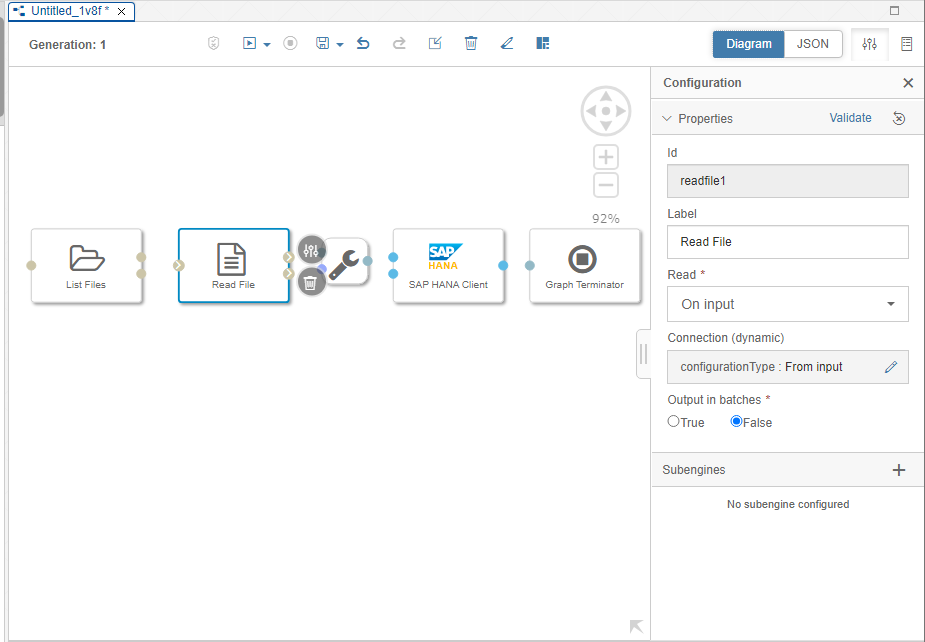925x642 pixels.
Task: Switch to the Diagram view tab
Action: (x=748, y=44)
